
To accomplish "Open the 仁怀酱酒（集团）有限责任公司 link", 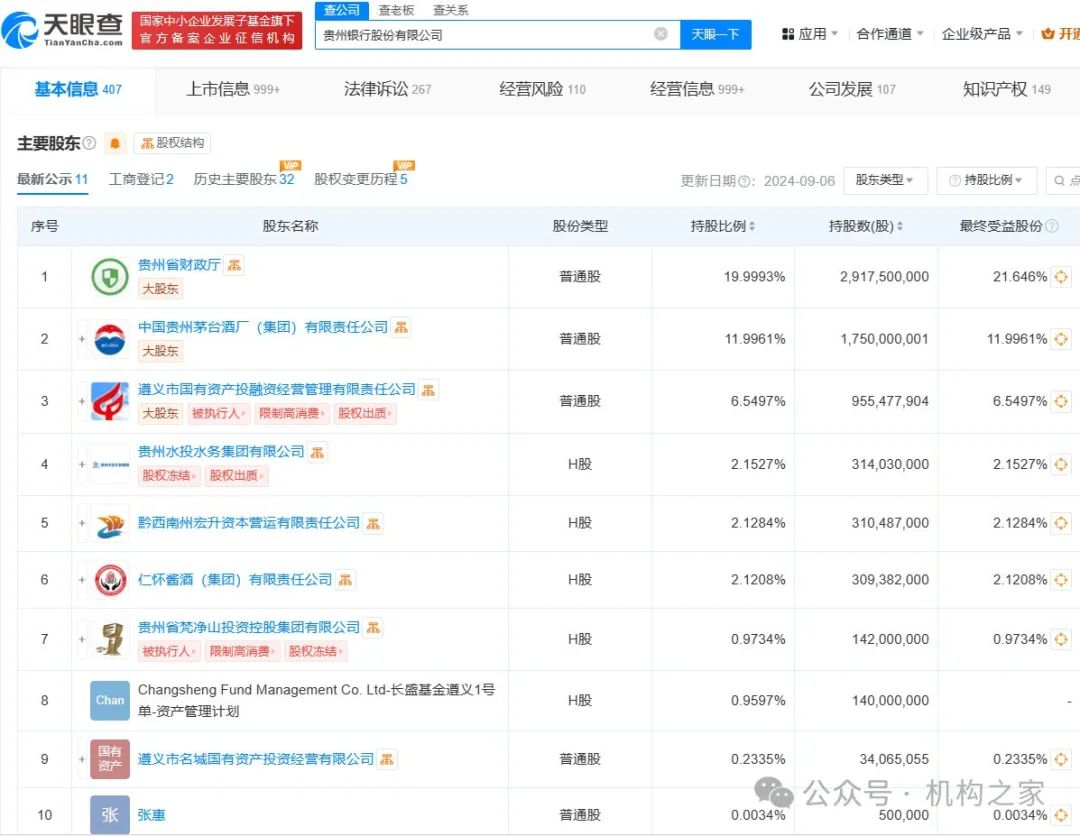I will pos(235,580).
